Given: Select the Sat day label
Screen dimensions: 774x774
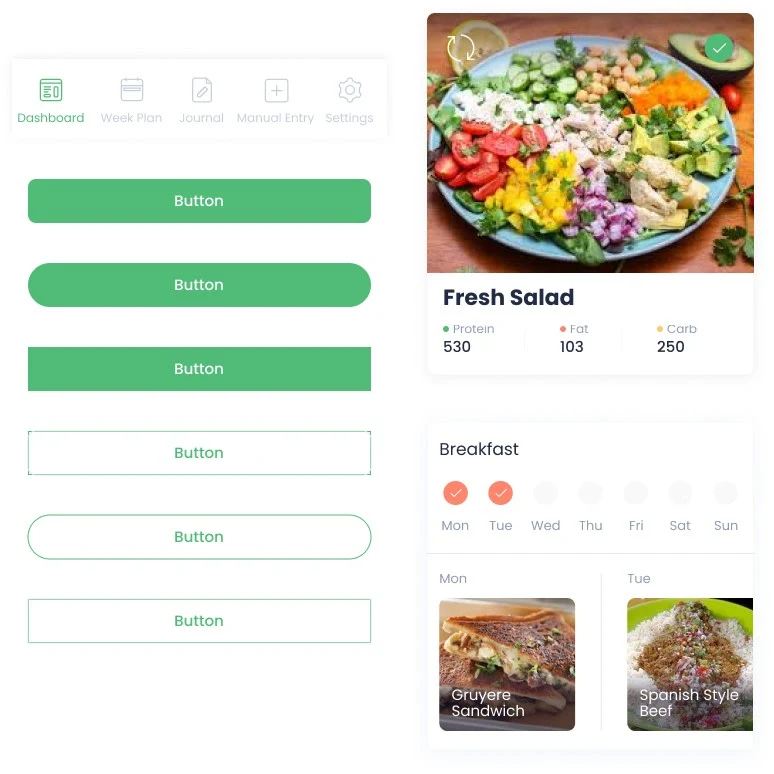Looking at the screenshot, I should (680, 525).
